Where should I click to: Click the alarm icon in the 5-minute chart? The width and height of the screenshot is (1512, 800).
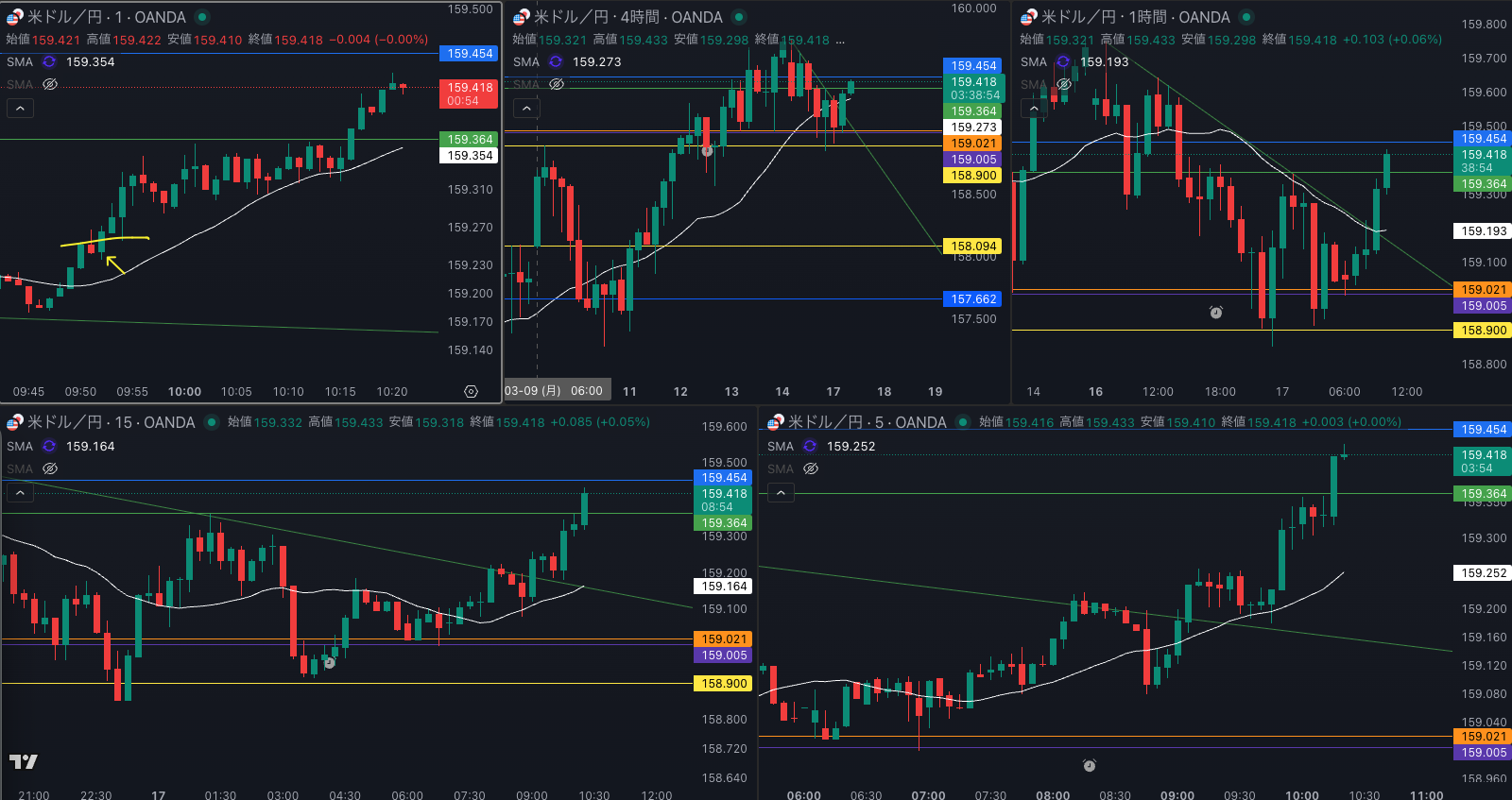click(x=1089, y=765)
